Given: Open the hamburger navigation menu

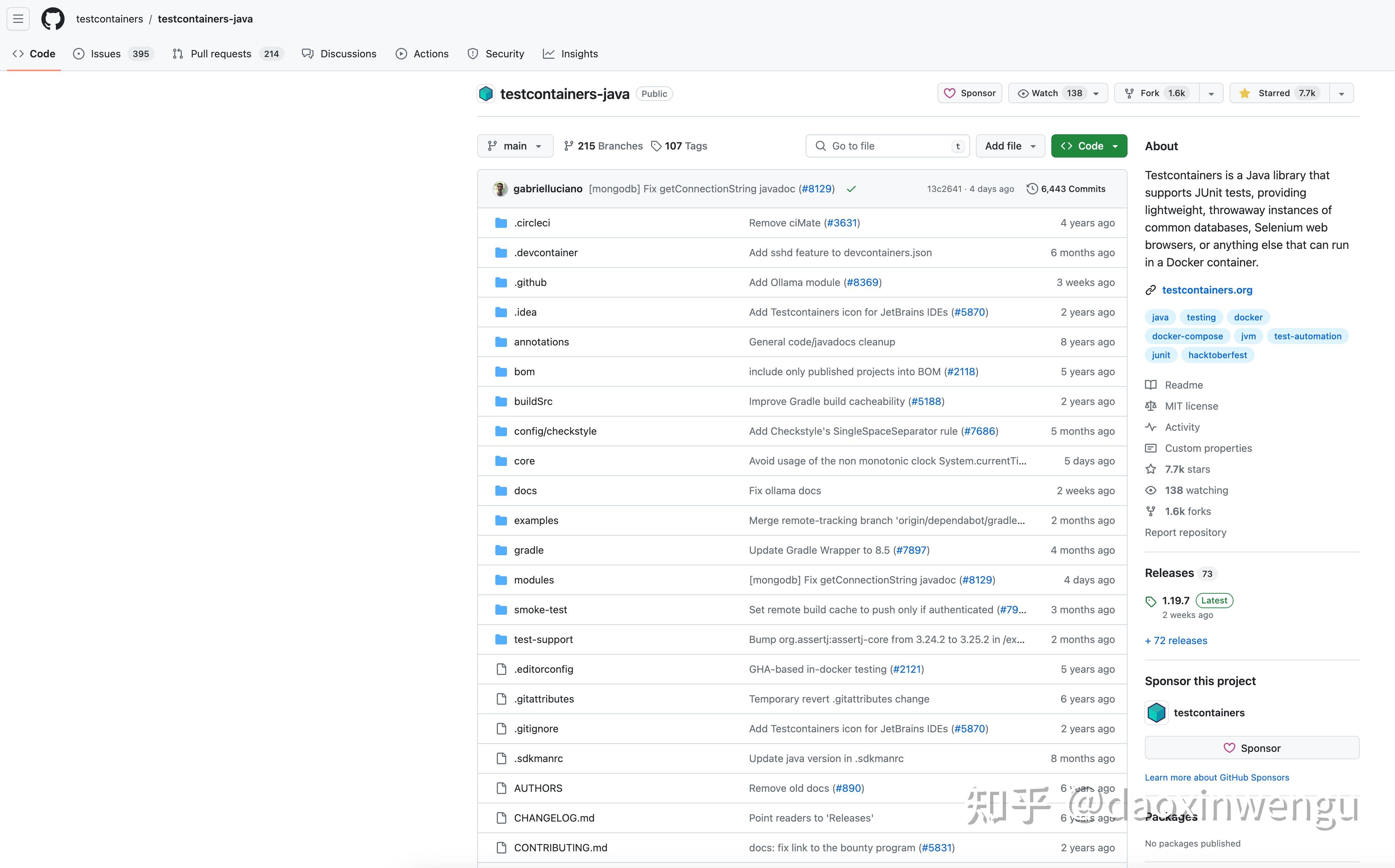Looking at the screenshot, I should click(x=18, y=19).
